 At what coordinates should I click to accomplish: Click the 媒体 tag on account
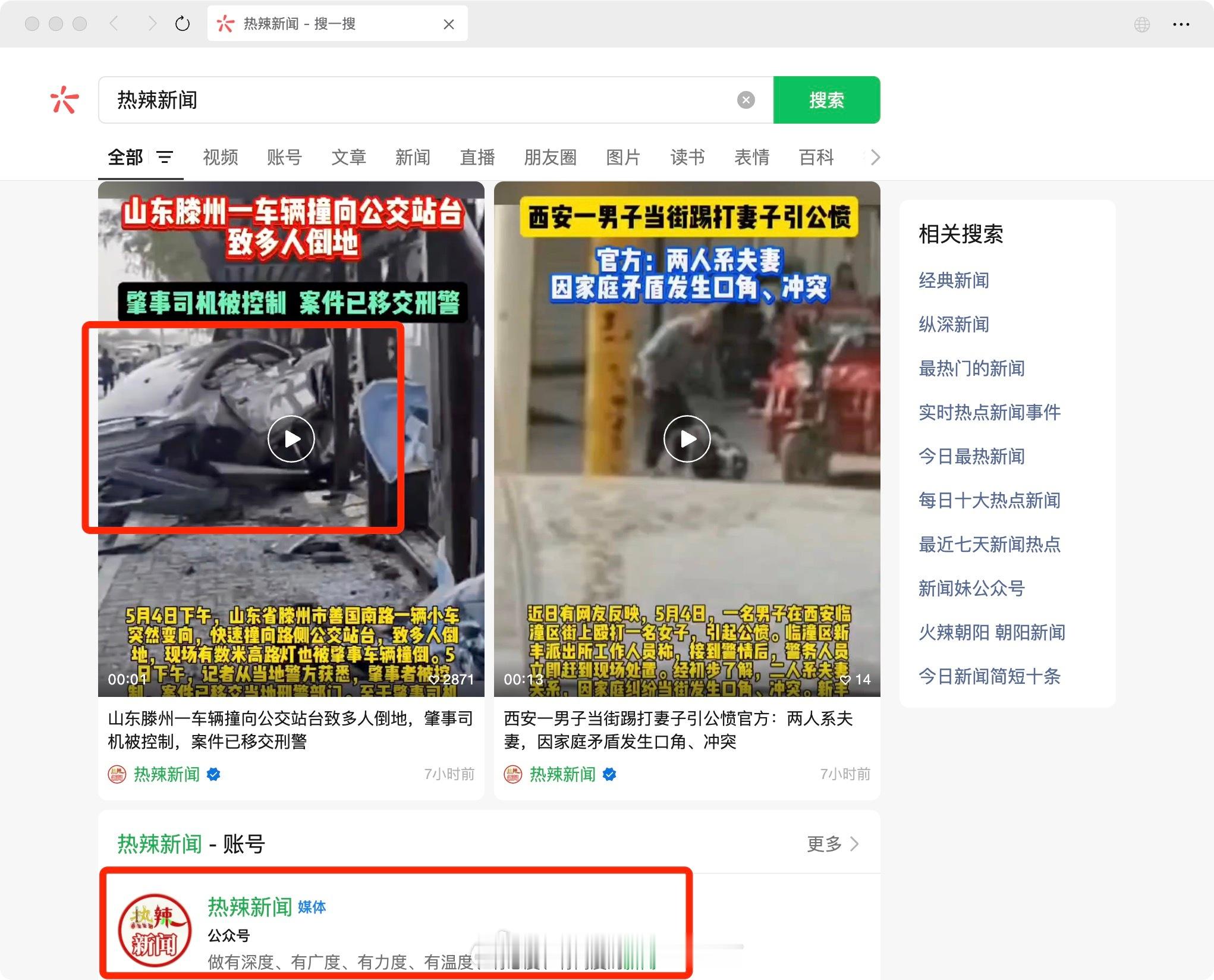[312, 907]
